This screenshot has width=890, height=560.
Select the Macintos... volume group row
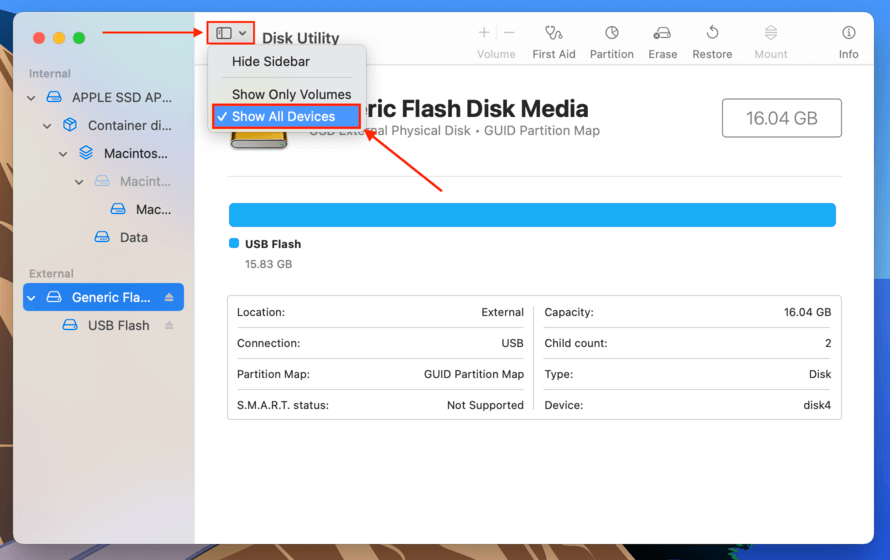coord(103,153)
